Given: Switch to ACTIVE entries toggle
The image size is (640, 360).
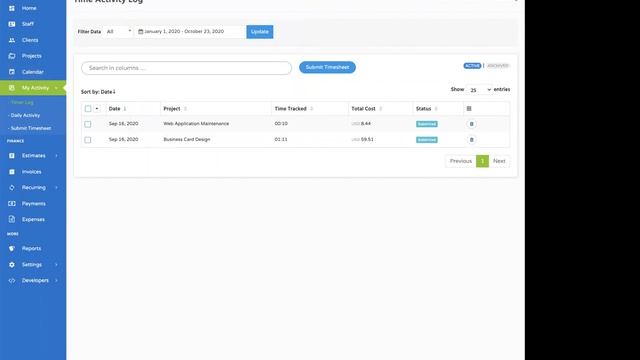Looking at the screenshot, I should tap(472, 66).
